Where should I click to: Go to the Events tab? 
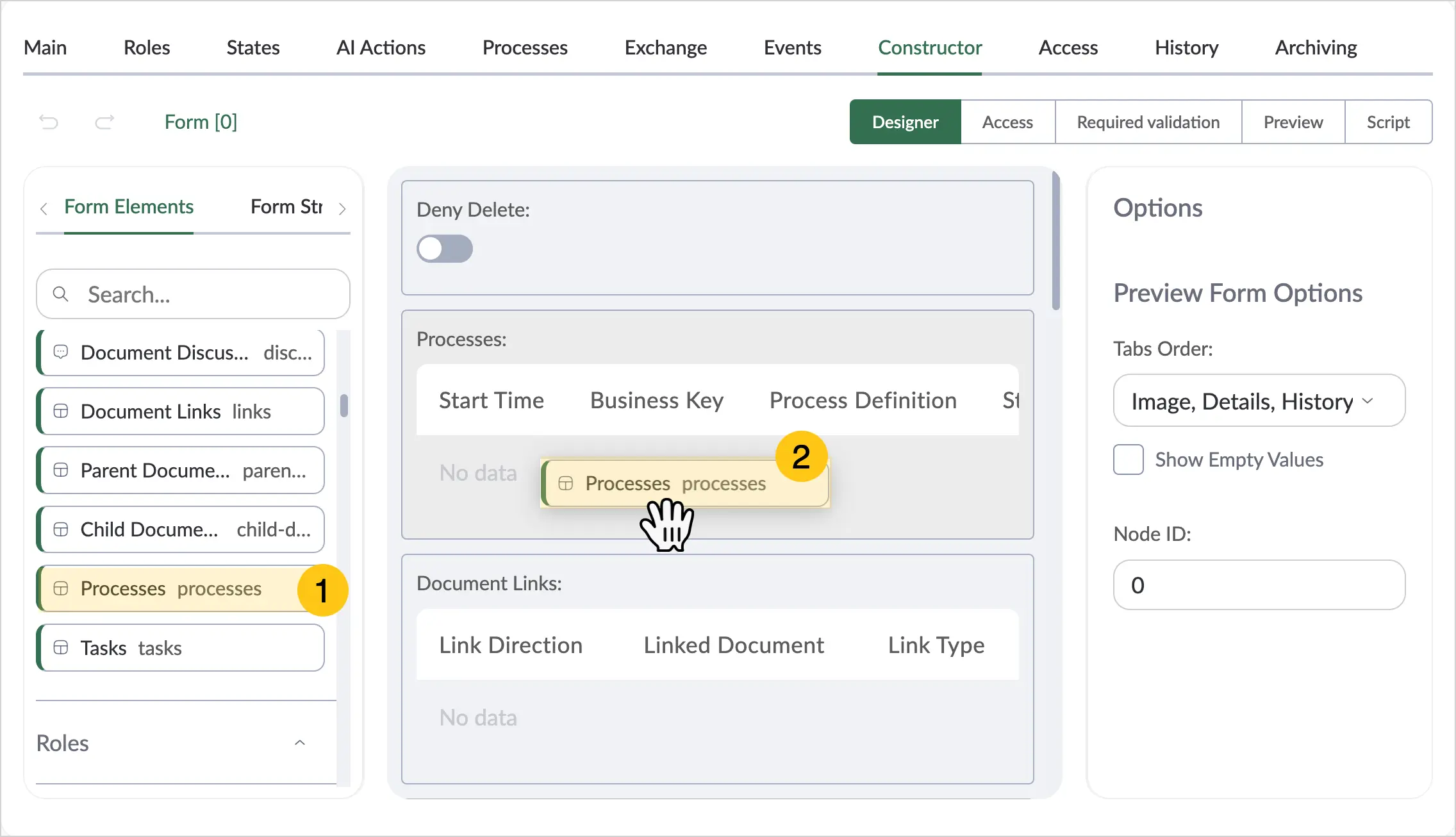793,47
